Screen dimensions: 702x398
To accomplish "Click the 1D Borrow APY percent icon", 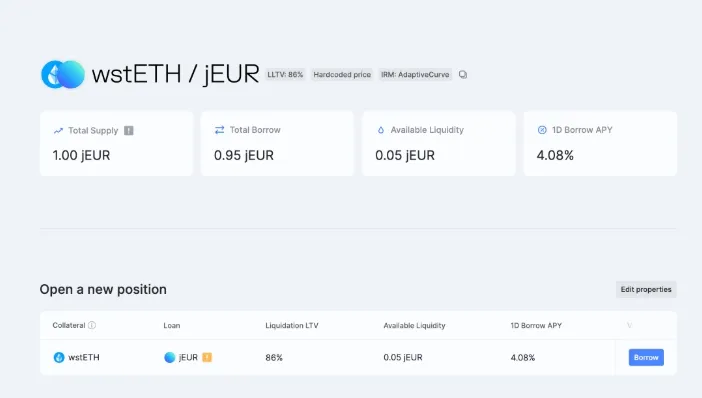I will coord(542,130).
